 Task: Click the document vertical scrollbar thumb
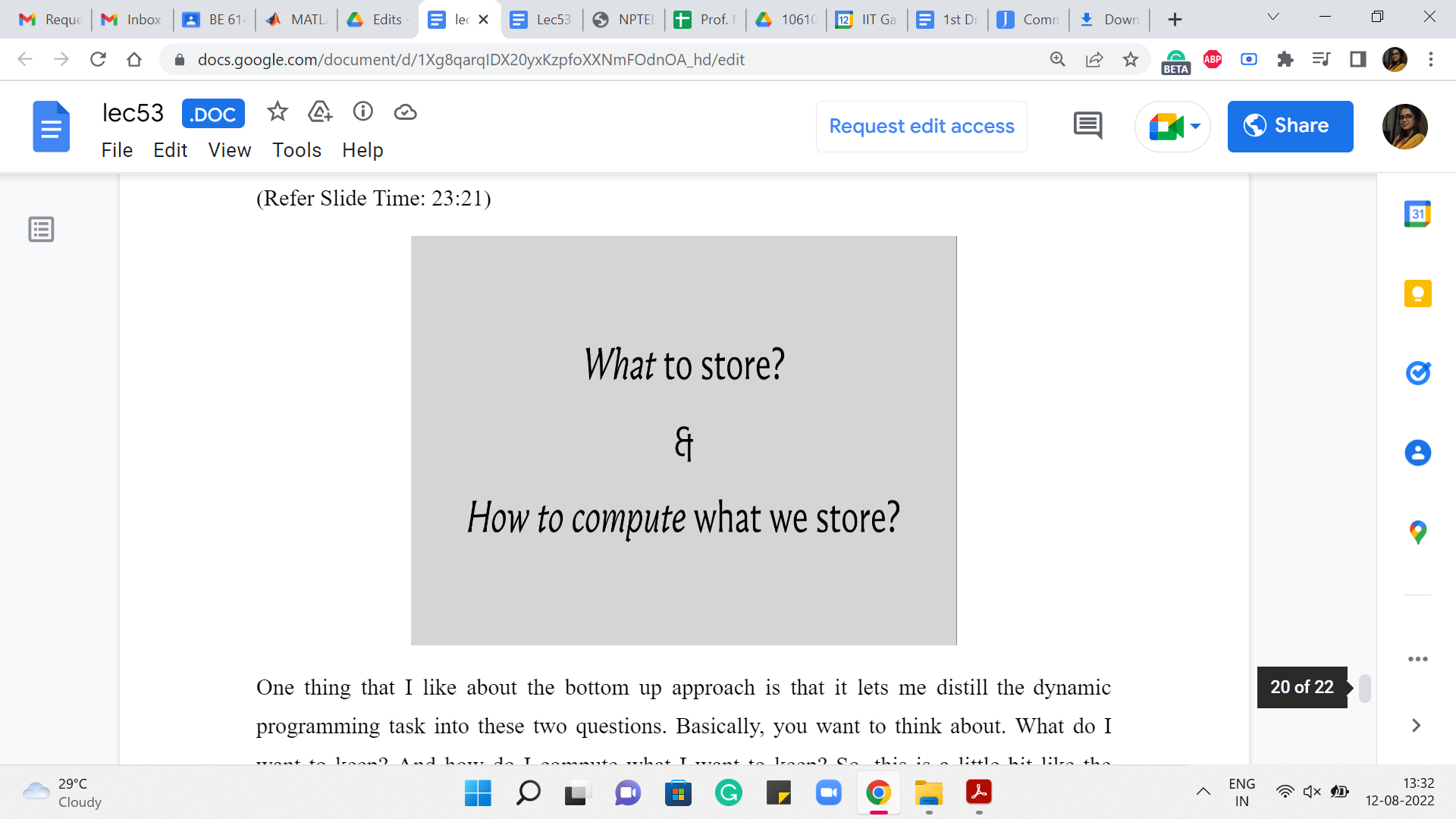pyautogui.click(x=1364, y=688)
